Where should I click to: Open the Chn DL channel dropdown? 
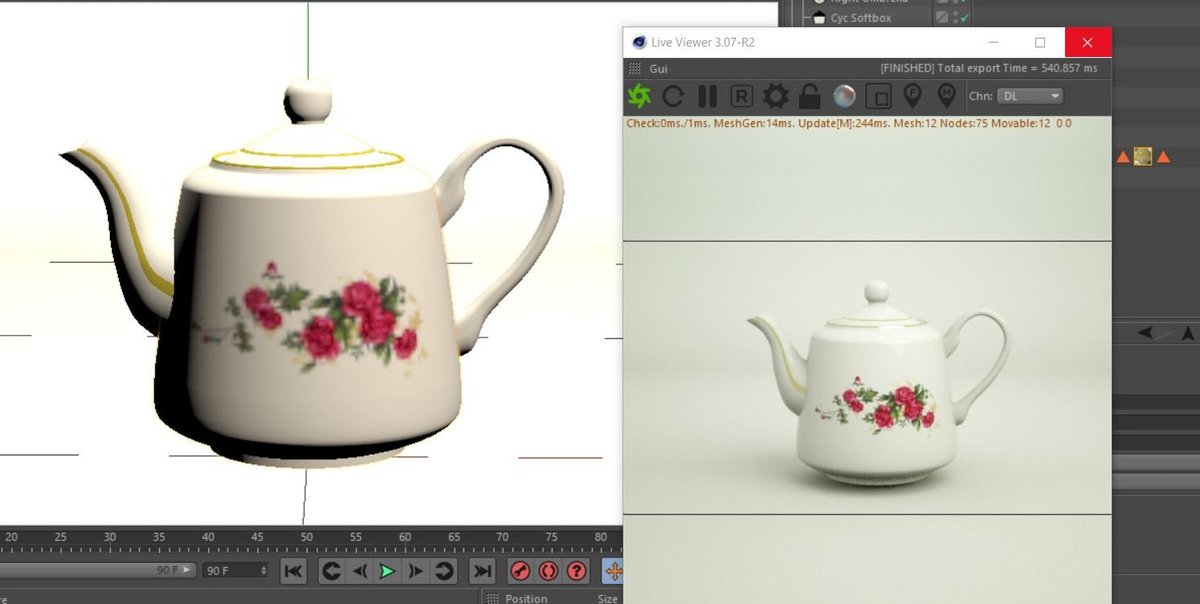coord(1031,96)
